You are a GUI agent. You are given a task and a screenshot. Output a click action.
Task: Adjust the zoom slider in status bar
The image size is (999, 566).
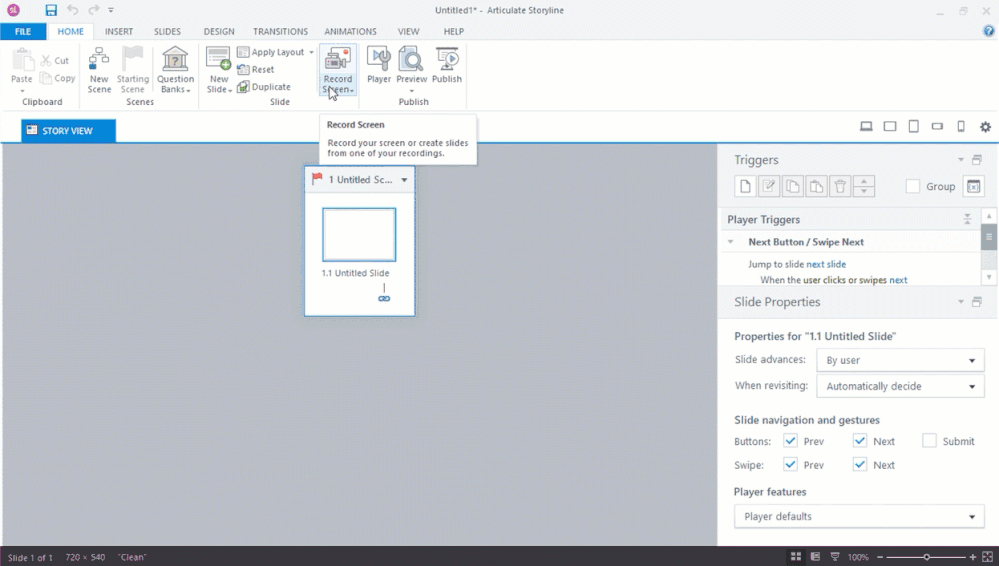[x=927, y=557]
